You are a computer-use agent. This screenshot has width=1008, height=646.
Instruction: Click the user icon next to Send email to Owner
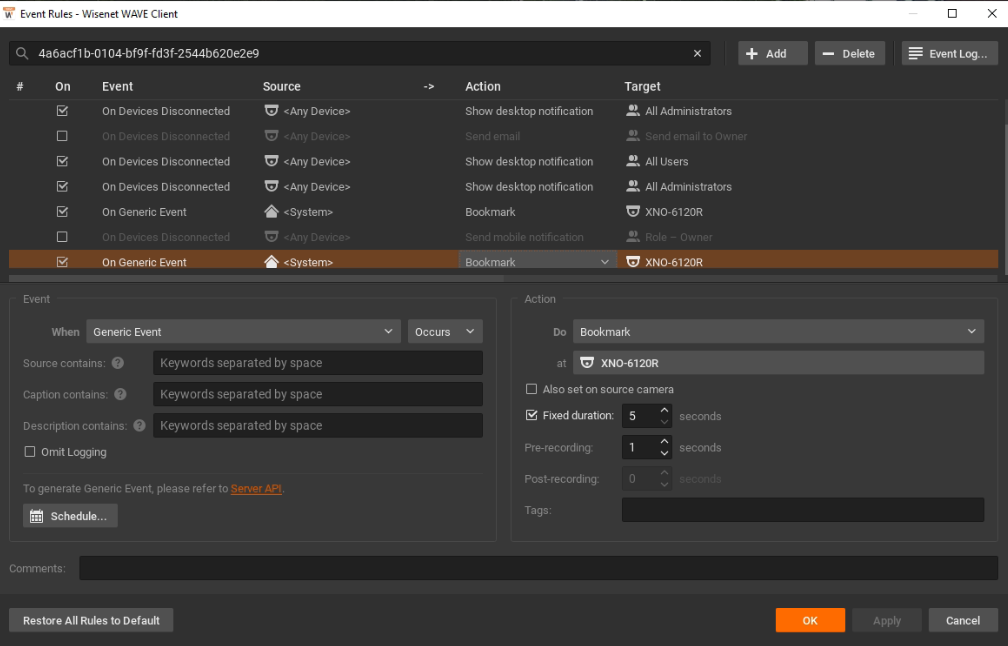pos(633,136)
